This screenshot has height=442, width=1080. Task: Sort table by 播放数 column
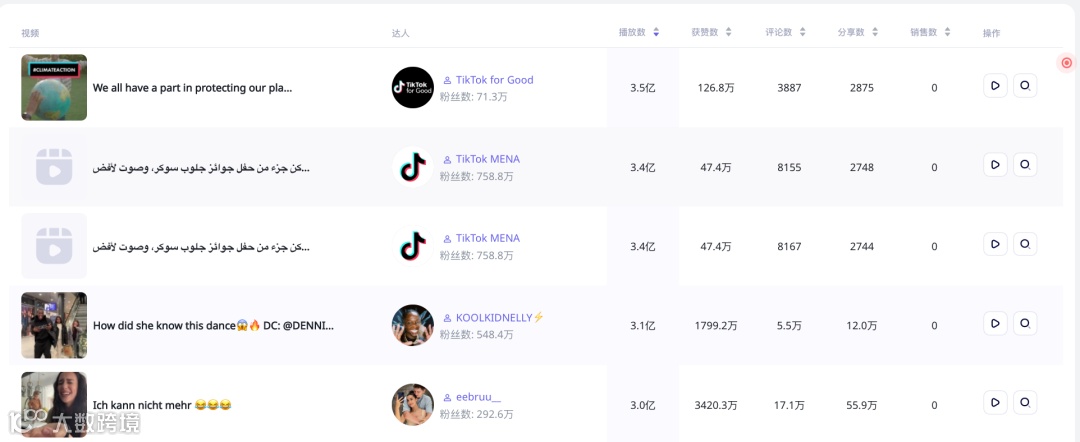coord(656,32)
